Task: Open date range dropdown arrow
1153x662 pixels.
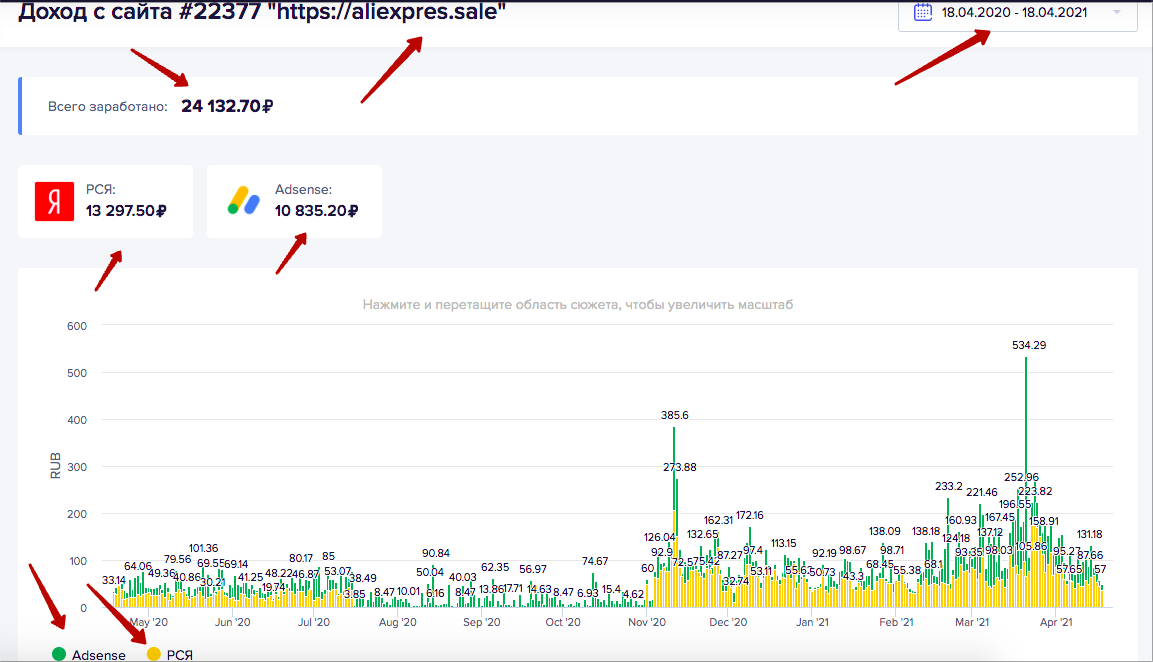Action: click(x=1117, y=13)
